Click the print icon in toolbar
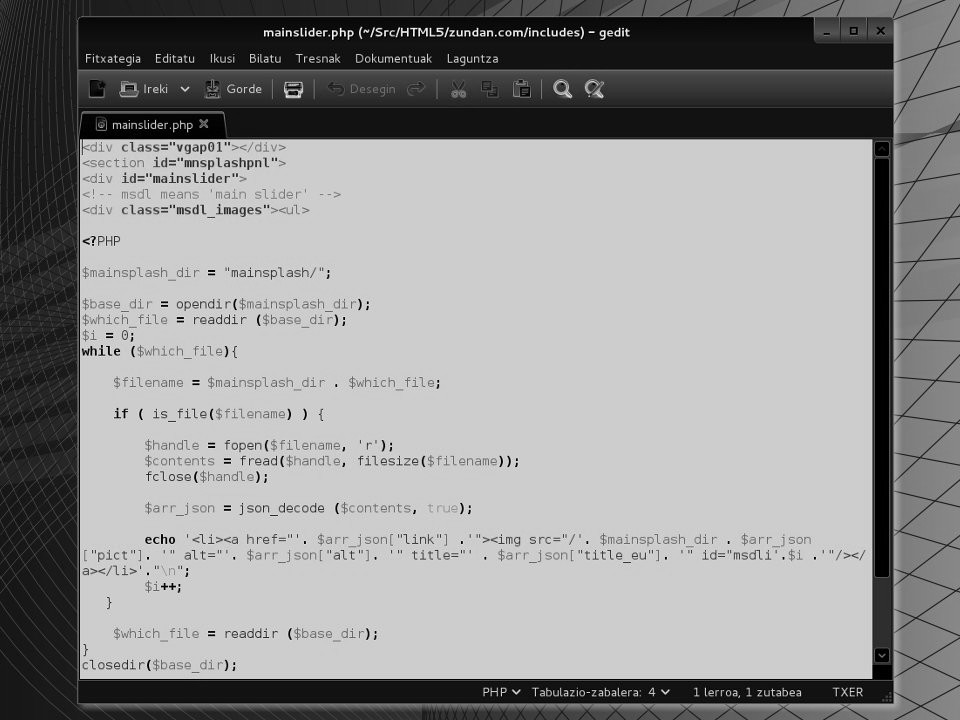The height and width of the screenshot is (720, 960). (x=293, y=89)
